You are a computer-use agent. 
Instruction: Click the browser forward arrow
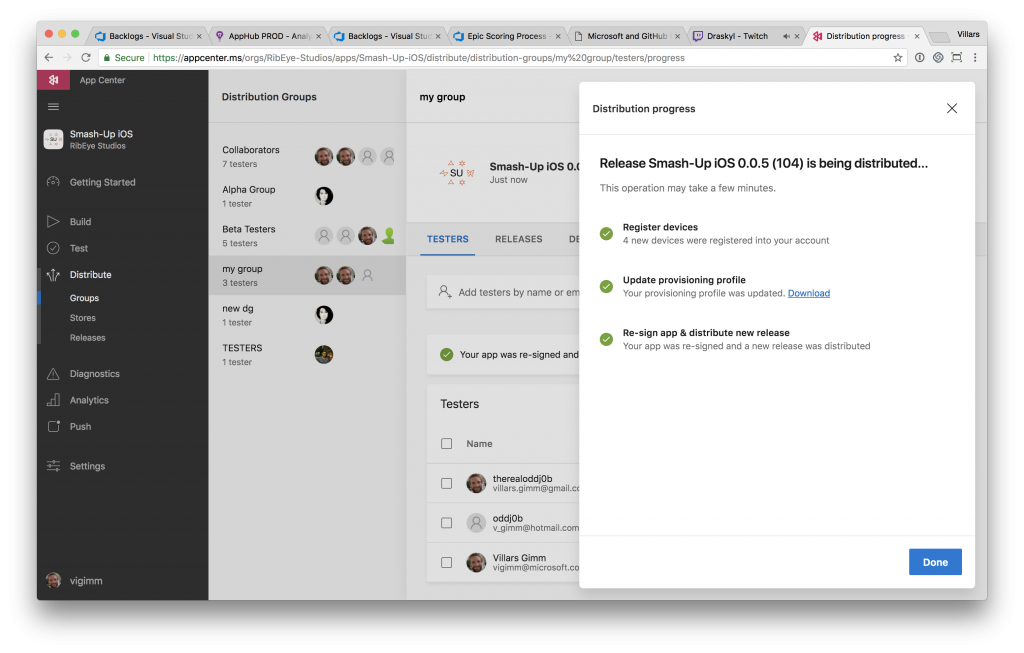[x=67, y=57]
